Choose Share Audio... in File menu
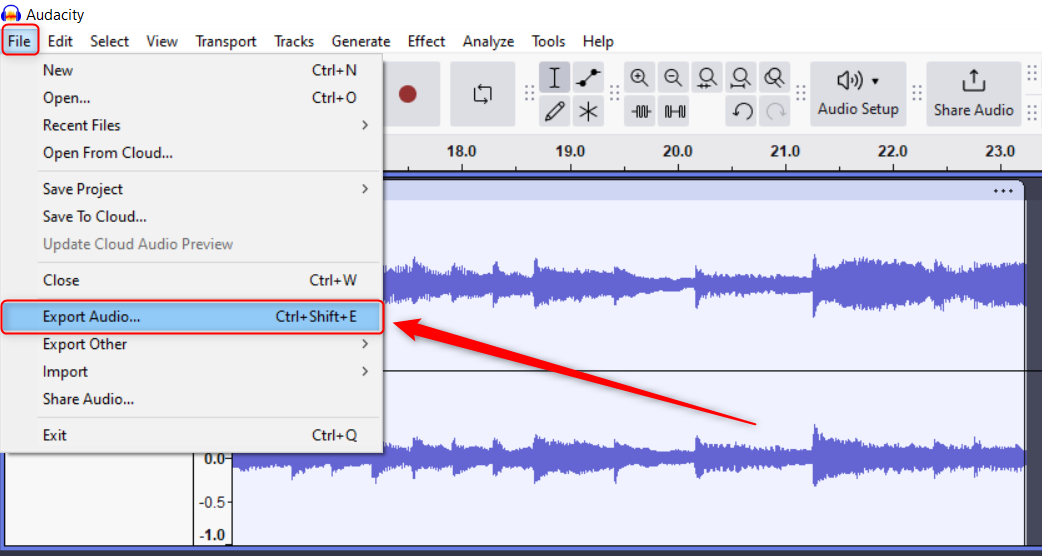This screenshot has width=1042, height=556. pyautogui.click(x=192, y=399)
